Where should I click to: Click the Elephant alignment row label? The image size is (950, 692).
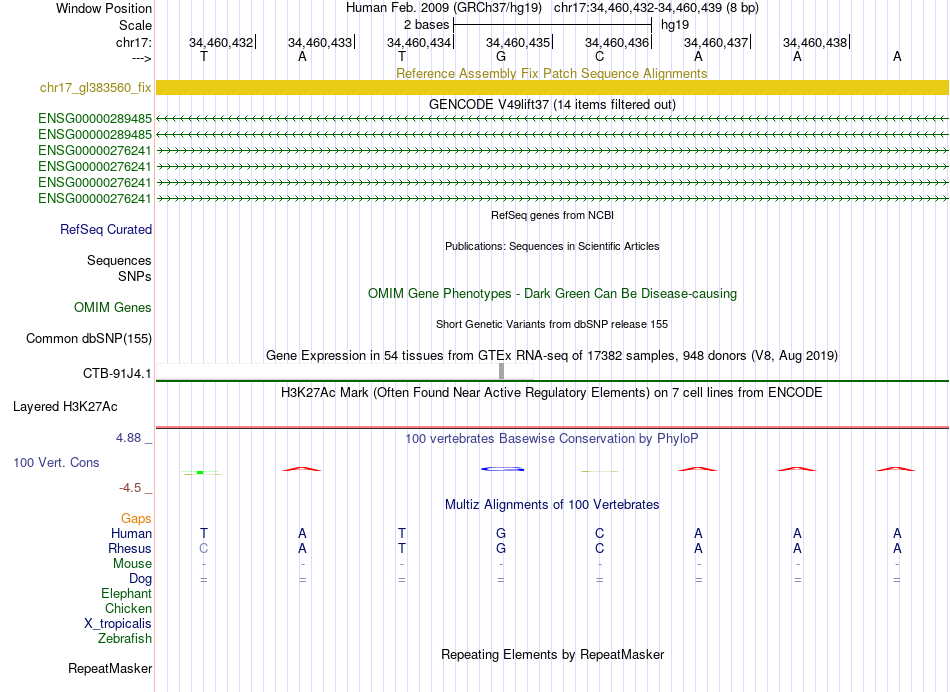[x=127, y=594]
